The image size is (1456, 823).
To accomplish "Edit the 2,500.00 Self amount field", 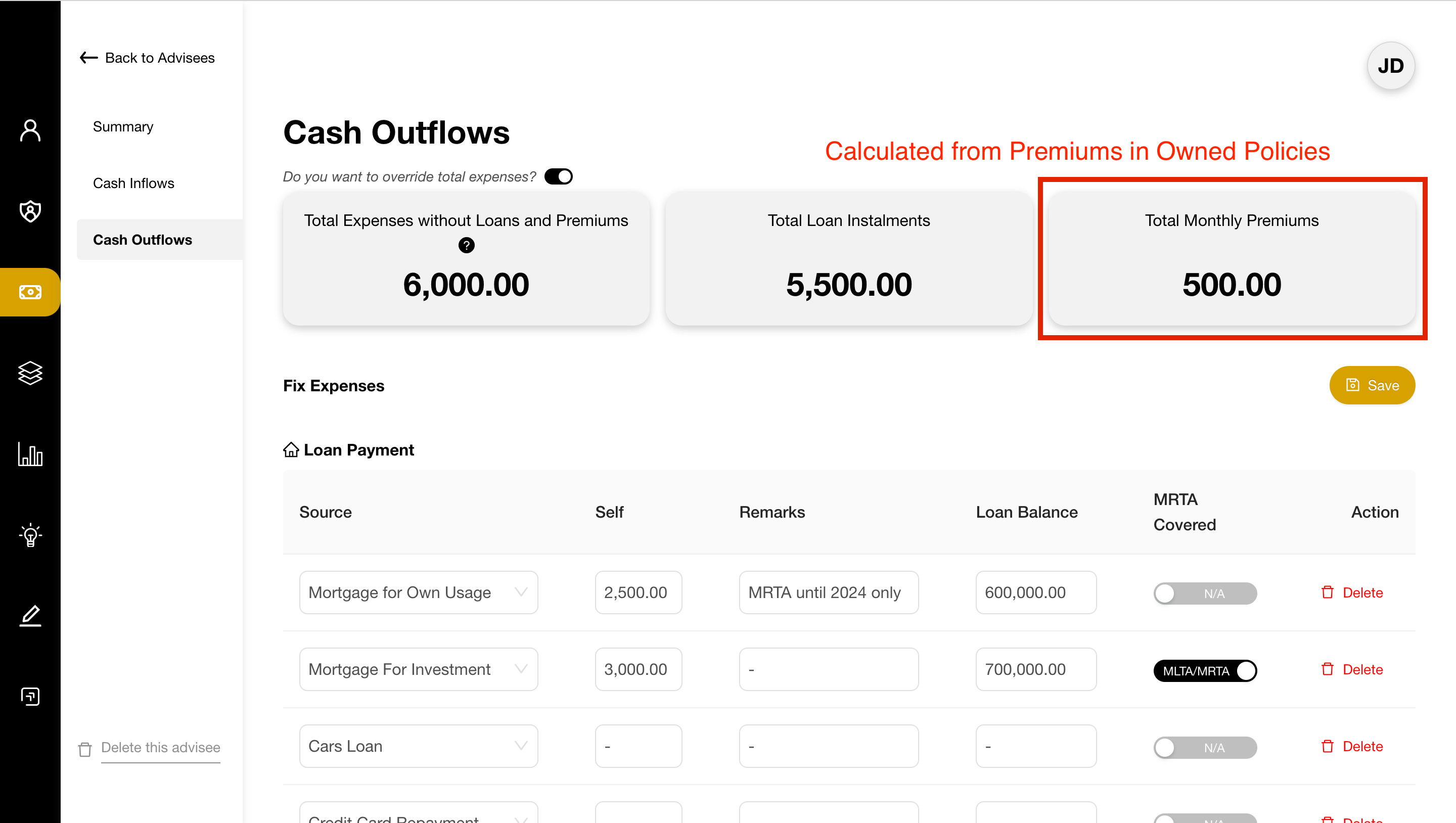I will [x=638, y=592].
